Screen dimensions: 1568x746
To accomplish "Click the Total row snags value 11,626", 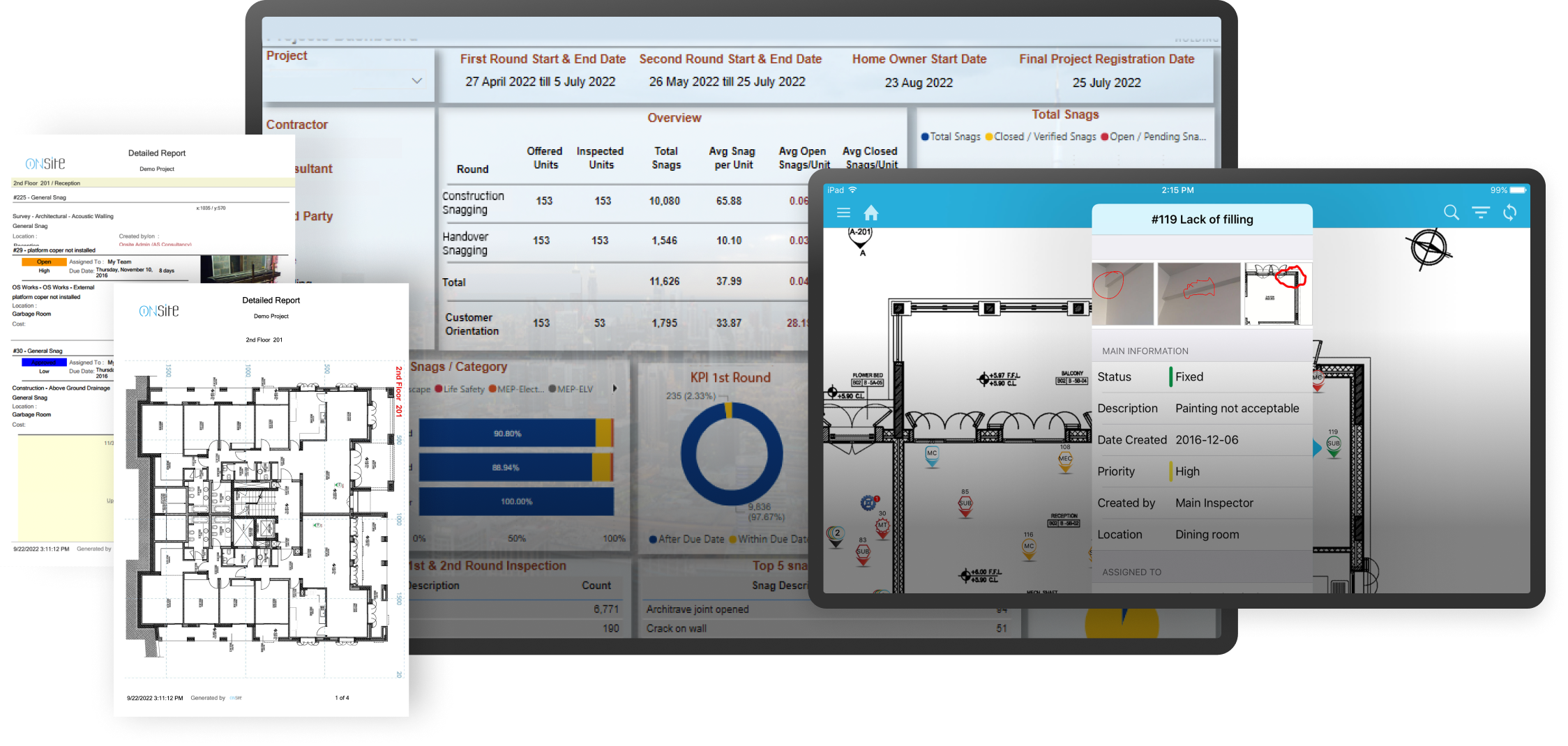I will 665,281.
